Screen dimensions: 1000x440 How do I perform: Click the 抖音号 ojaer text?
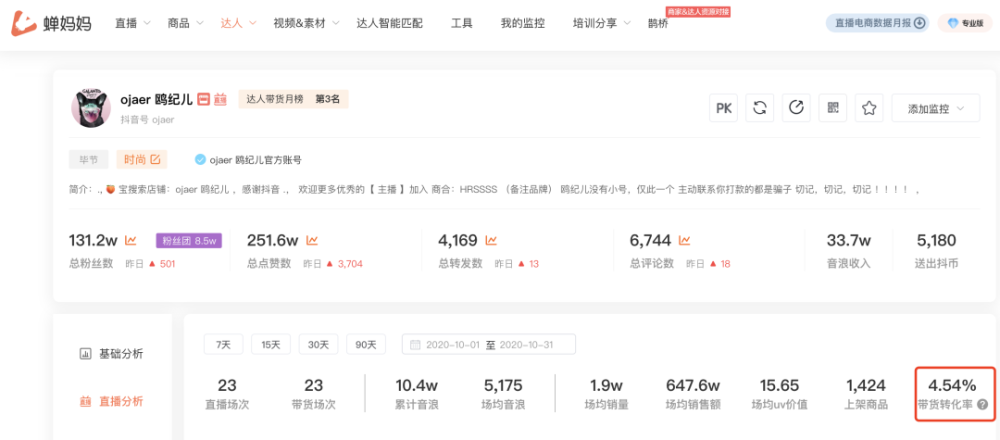[x=147, y=119]
